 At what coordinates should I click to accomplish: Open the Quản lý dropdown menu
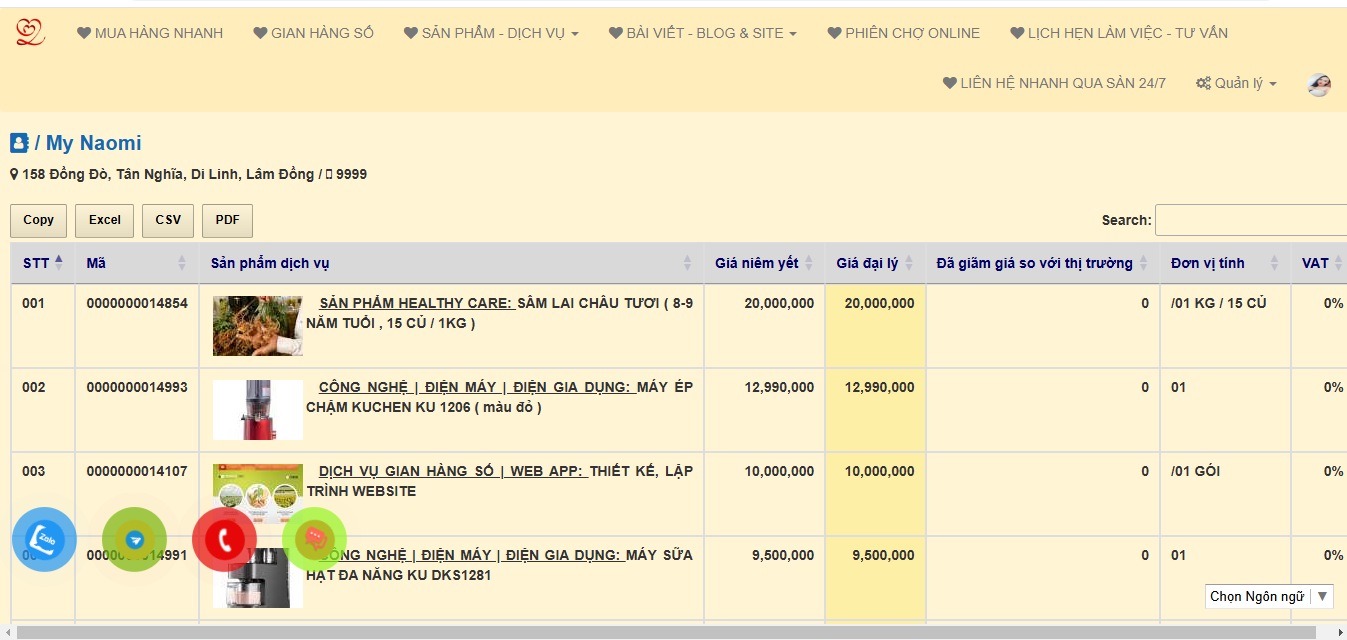pos(1236,83)
